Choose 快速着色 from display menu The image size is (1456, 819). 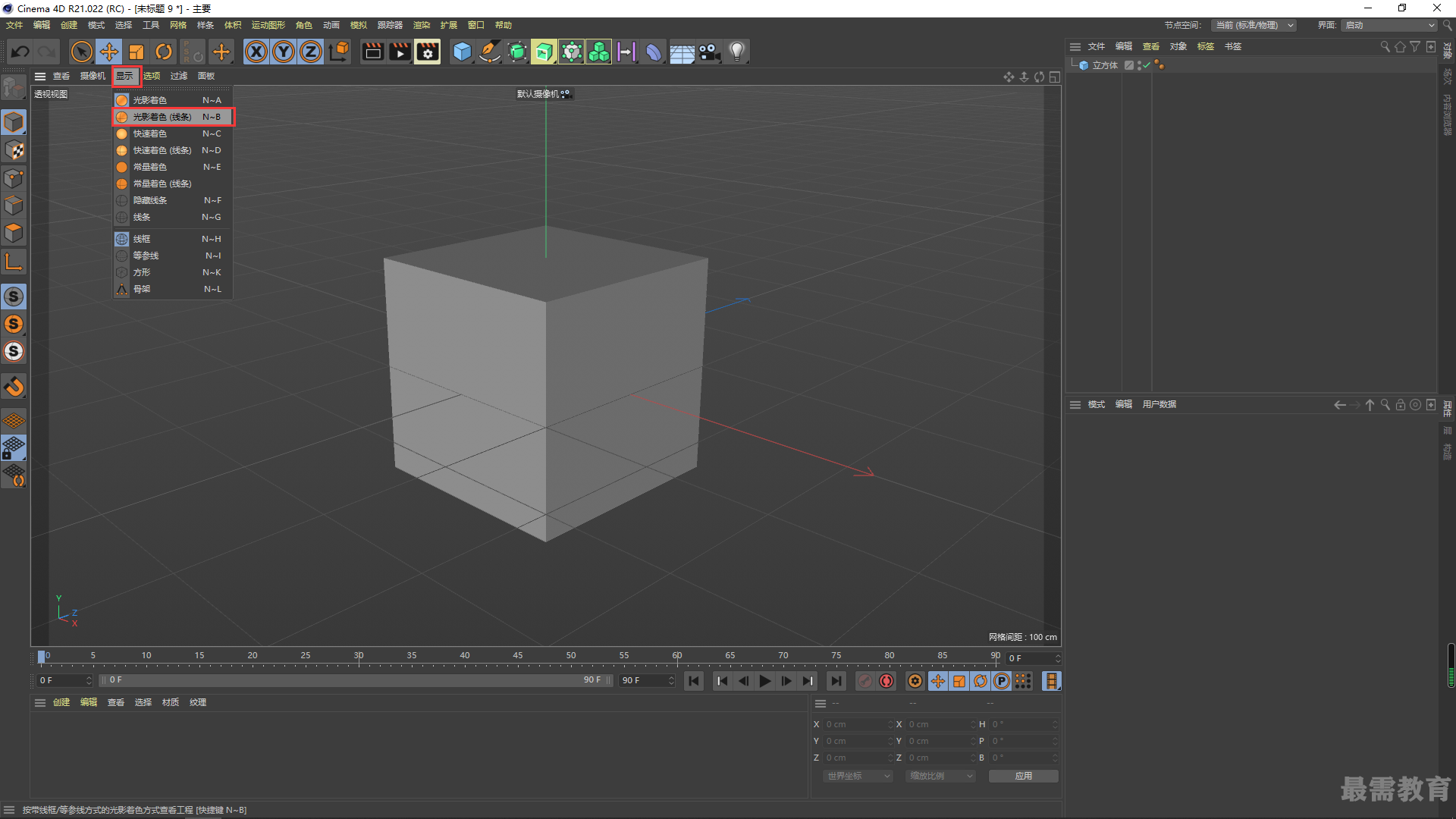(x=172, y=133)
